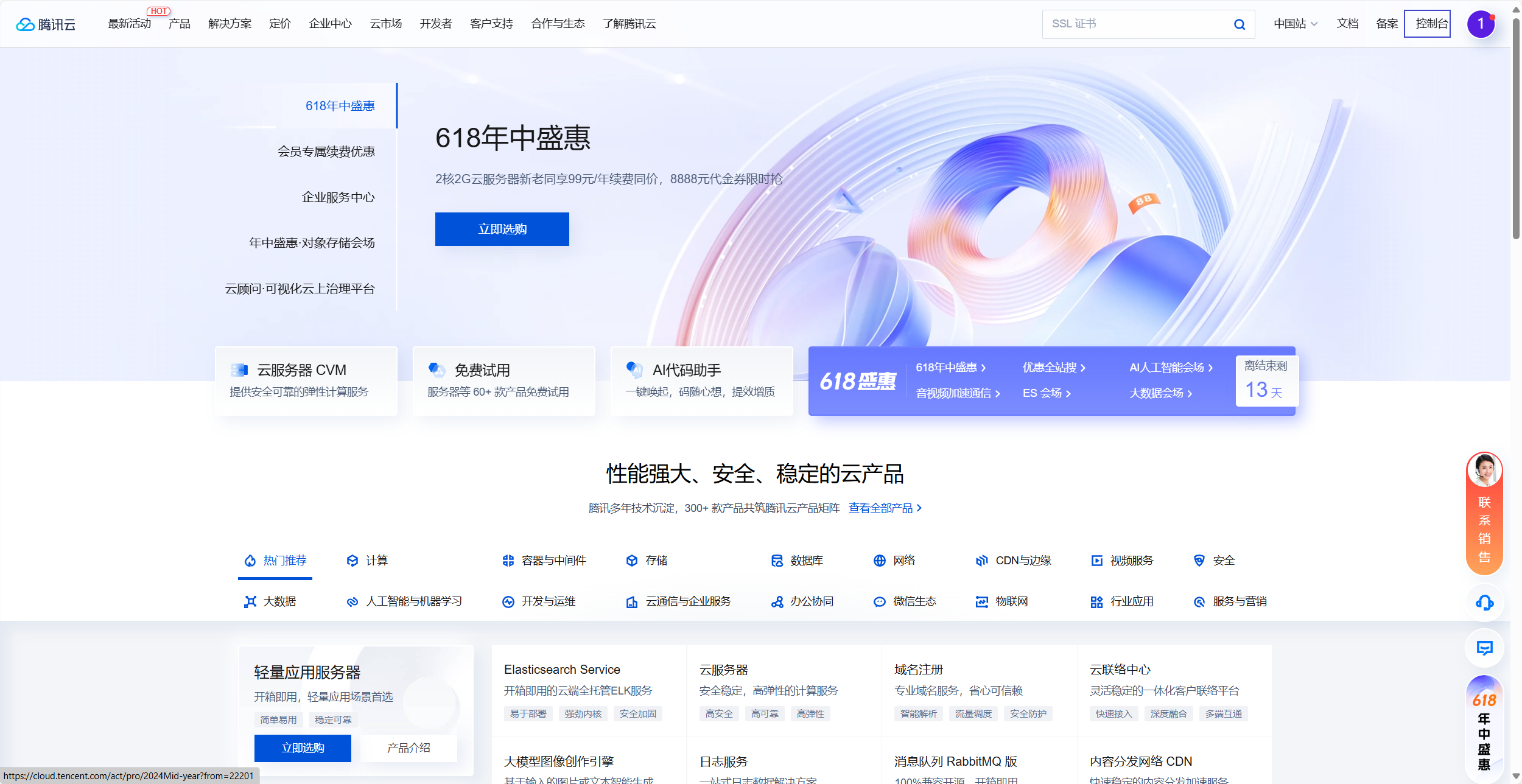This screenshot has height=784, width=1522.
Task: Click the icon beside 服务与营销
Action: tap(1199, 602)
